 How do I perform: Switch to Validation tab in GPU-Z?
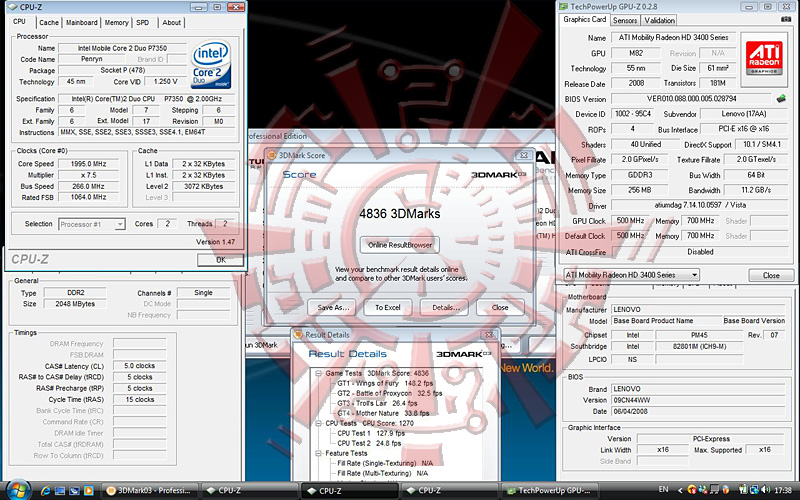[x=659, y=20]
